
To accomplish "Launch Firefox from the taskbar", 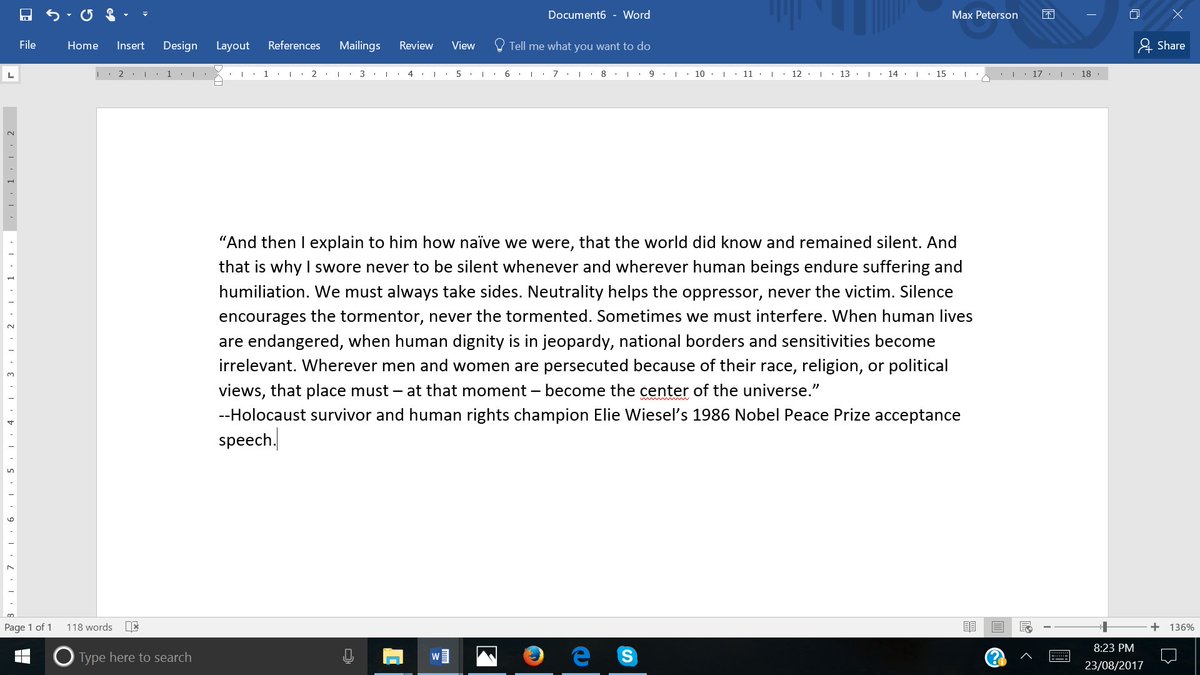I will click(533, 657).
